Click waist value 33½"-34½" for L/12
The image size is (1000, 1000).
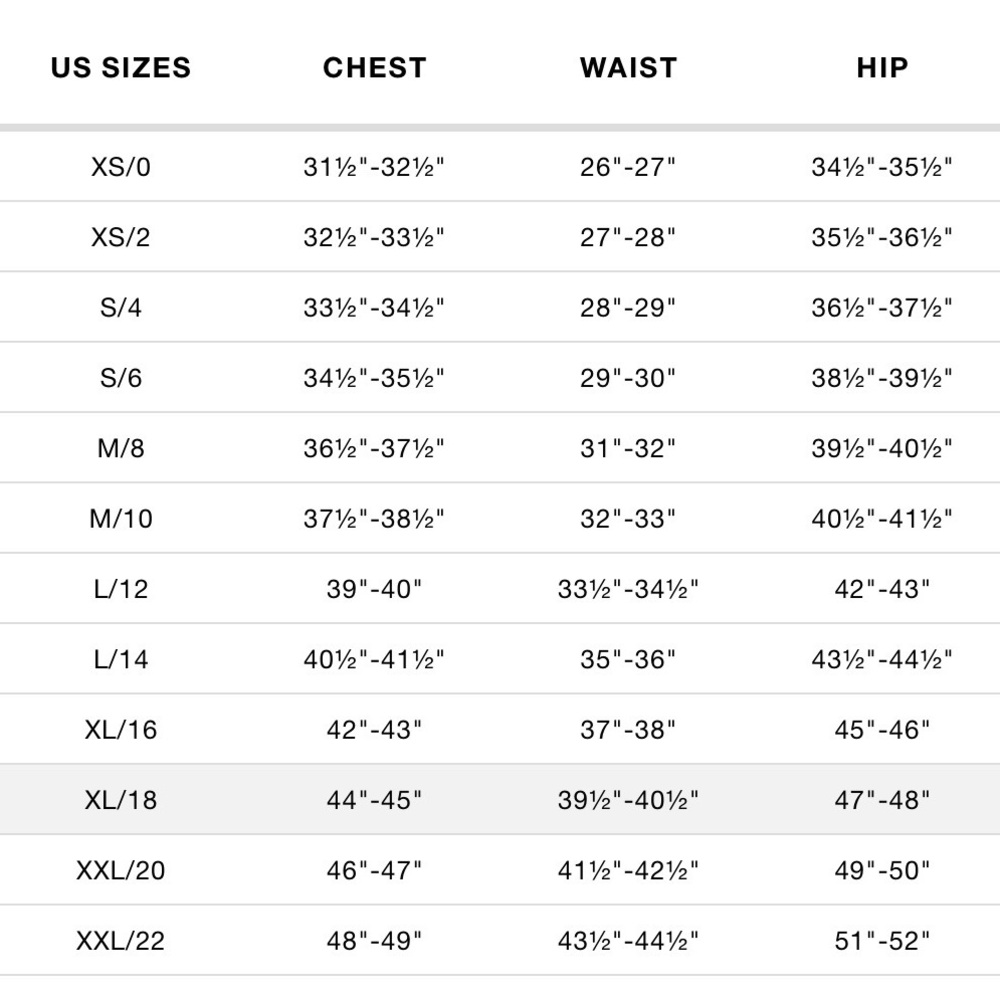pos(628,589)
